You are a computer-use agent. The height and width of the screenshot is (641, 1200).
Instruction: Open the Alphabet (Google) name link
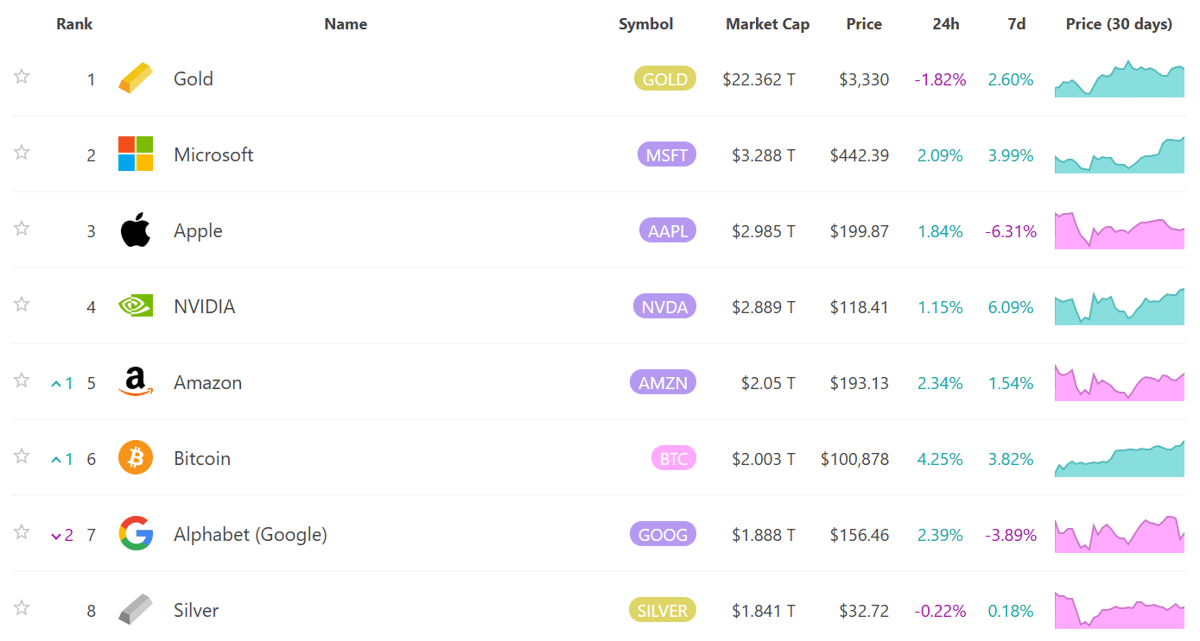click(250, 534)
